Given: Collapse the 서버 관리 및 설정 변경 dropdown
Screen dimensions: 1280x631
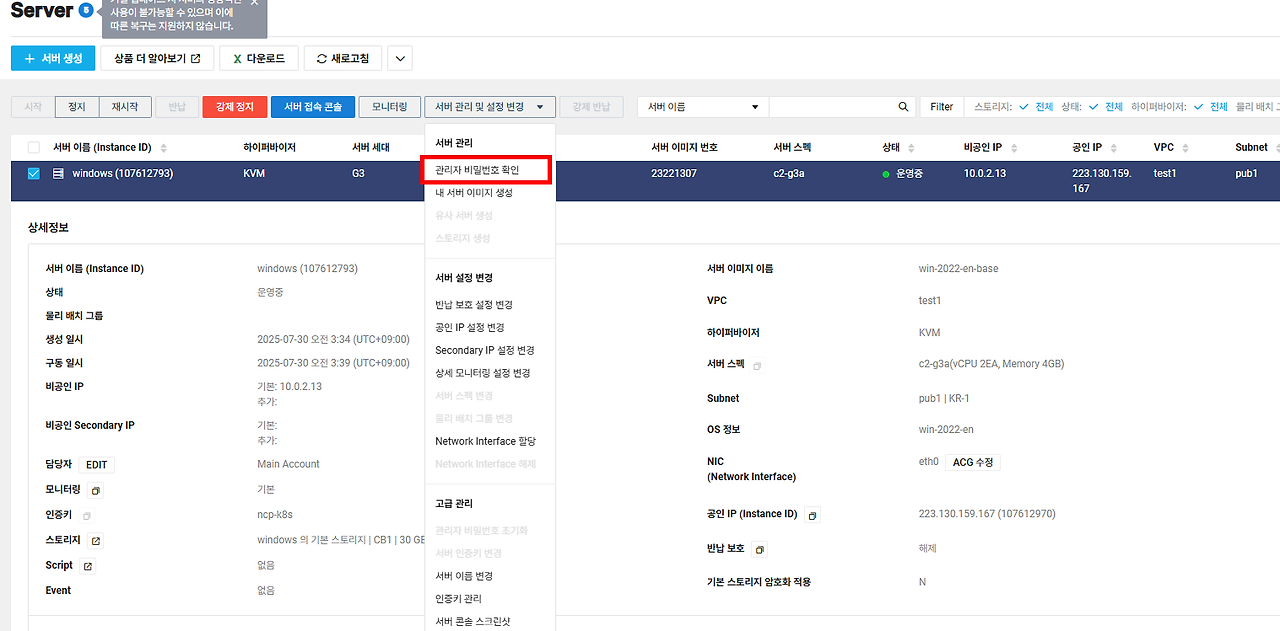Looking at the screenshot, I should click(x=490, y=106).
